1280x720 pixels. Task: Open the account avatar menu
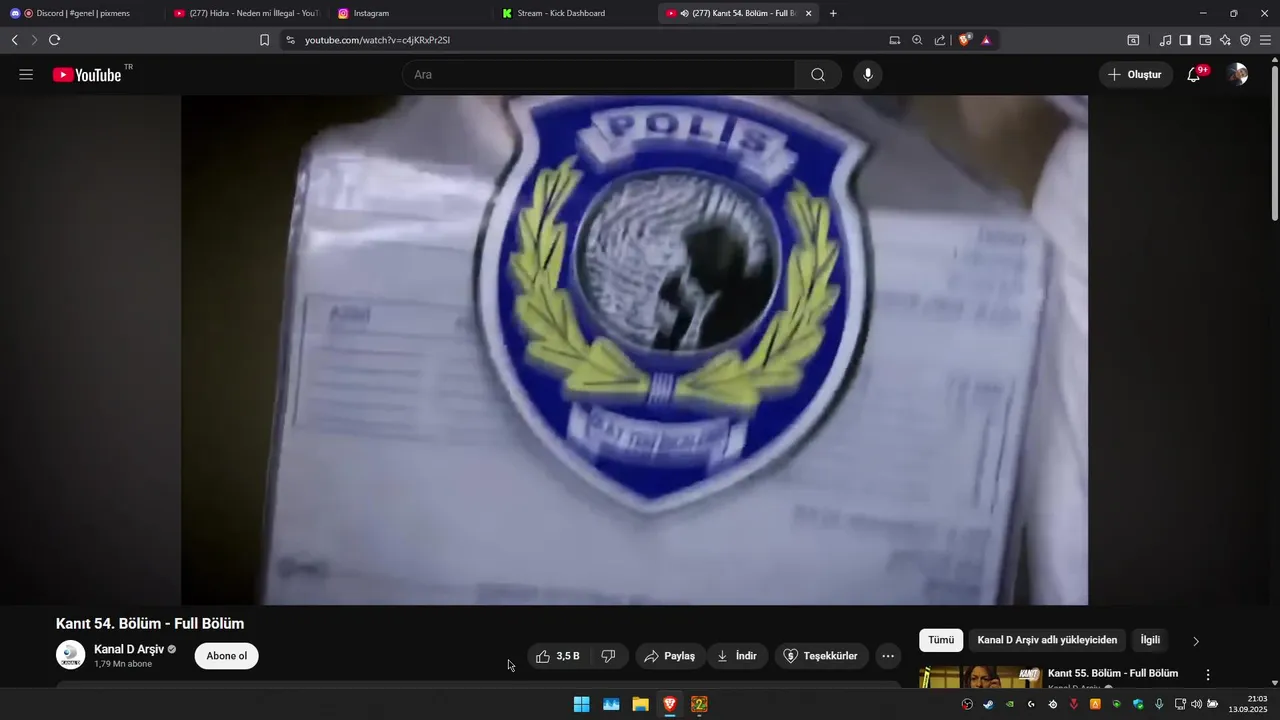(1238, 75)
